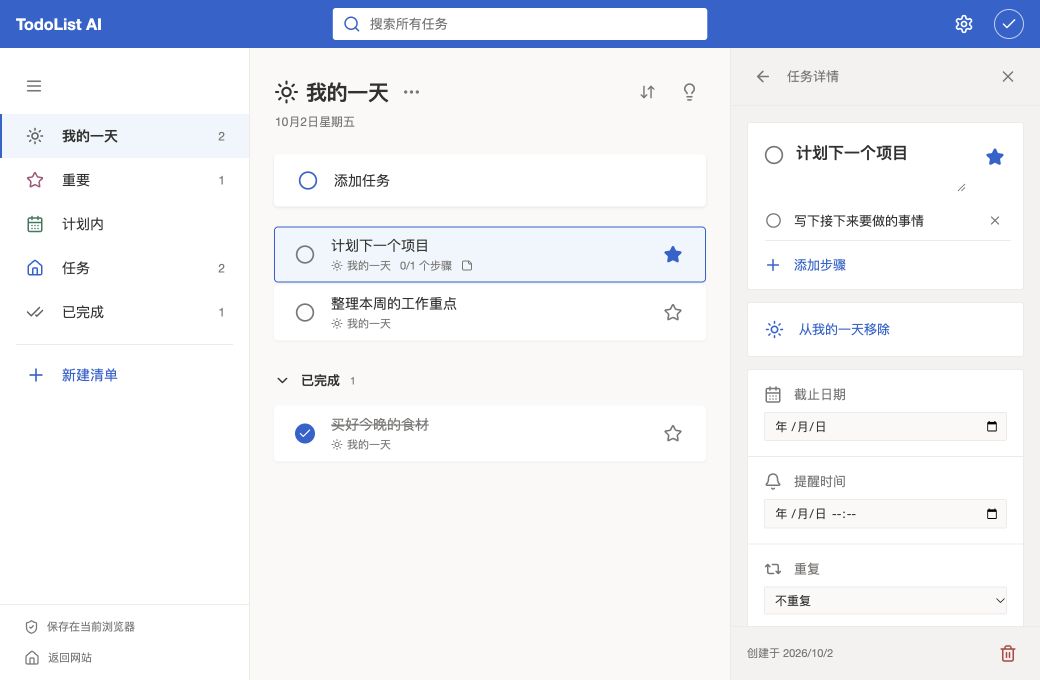Click the note icon on 计划下一个项目 row
The image size is (1040, 680).
coord(467,266)
